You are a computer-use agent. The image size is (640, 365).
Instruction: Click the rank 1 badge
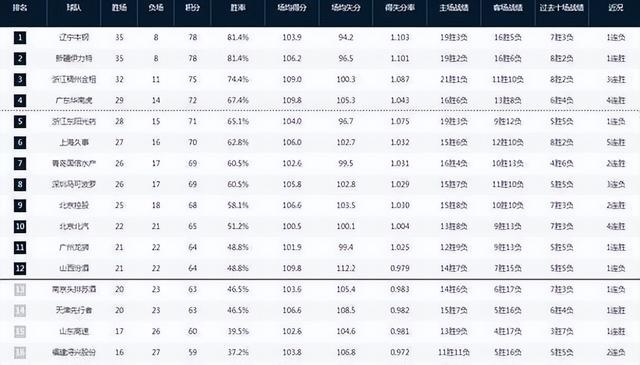20,38
